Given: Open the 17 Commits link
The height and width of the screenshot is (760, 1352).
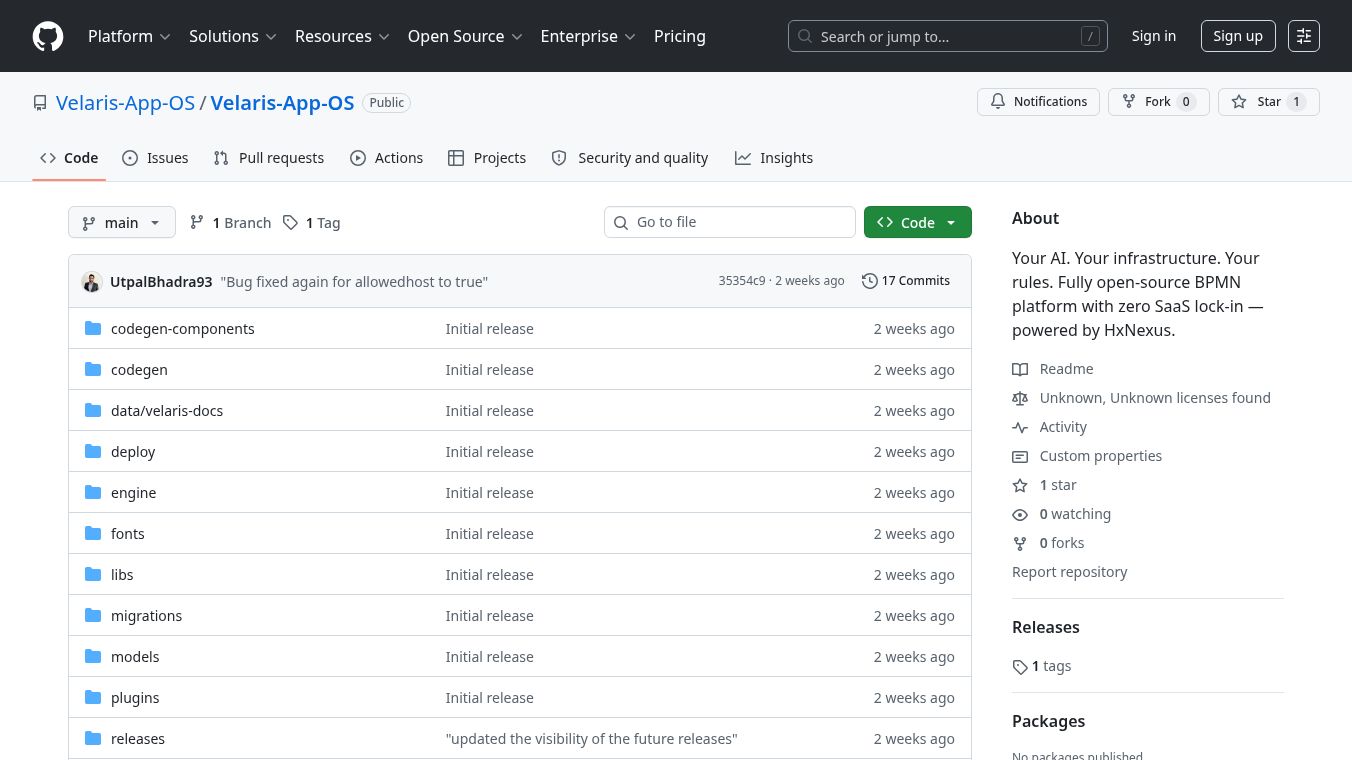Looking at the screenshot, I should 906,281.
